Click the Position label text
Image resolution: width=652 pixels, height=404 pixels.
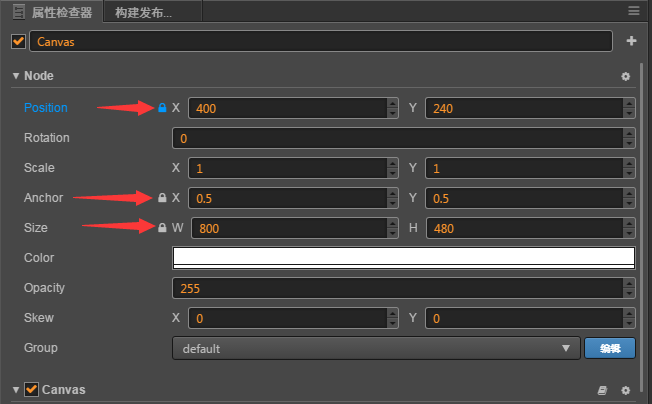pyautogui.click(x=46, y=107)
